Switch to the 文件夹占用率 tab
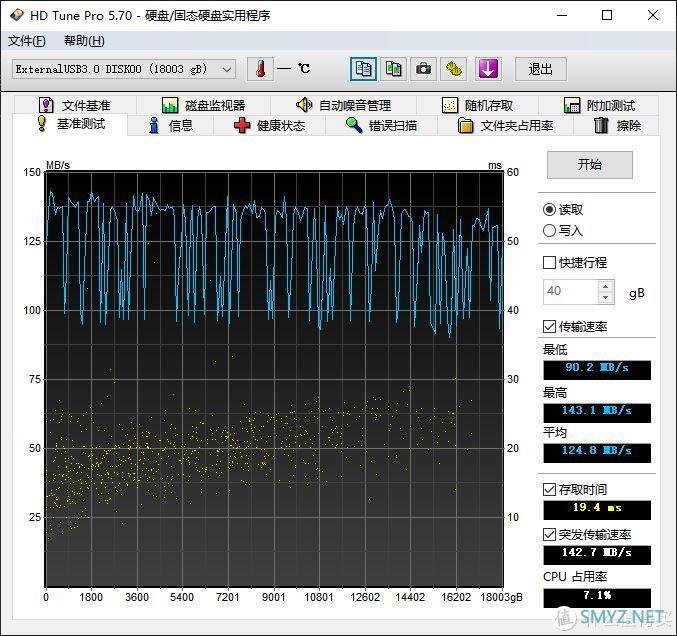Viewport: 677px width, 636px height. tap(506, 126)
